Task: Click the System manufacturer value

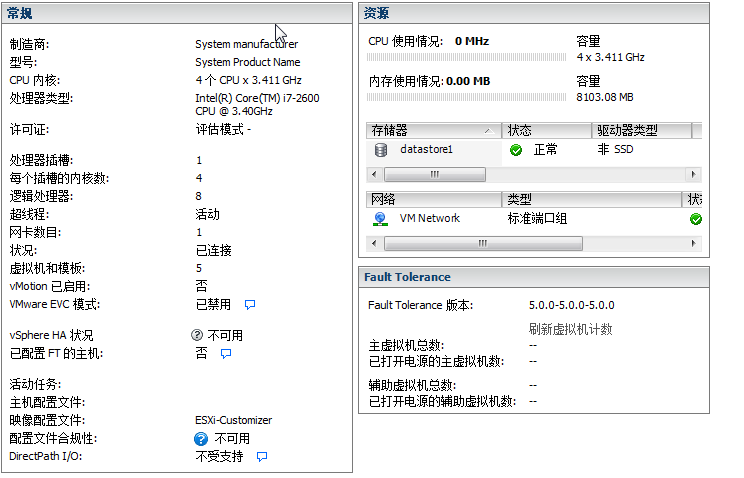Action: [x=247, y=44]
